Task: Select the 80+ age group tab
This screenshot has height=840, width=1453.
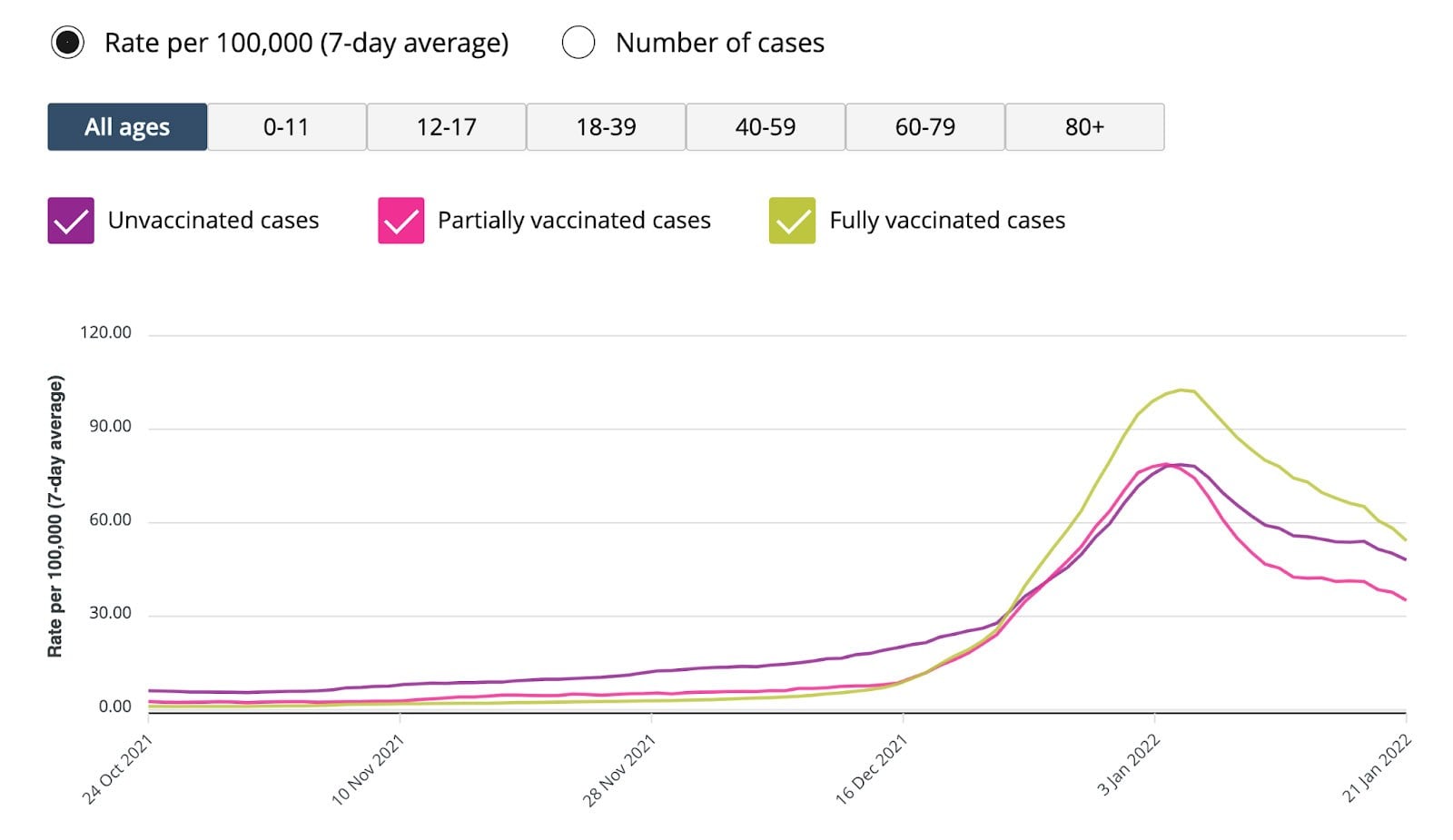Action: click(x=1084, y=127)
